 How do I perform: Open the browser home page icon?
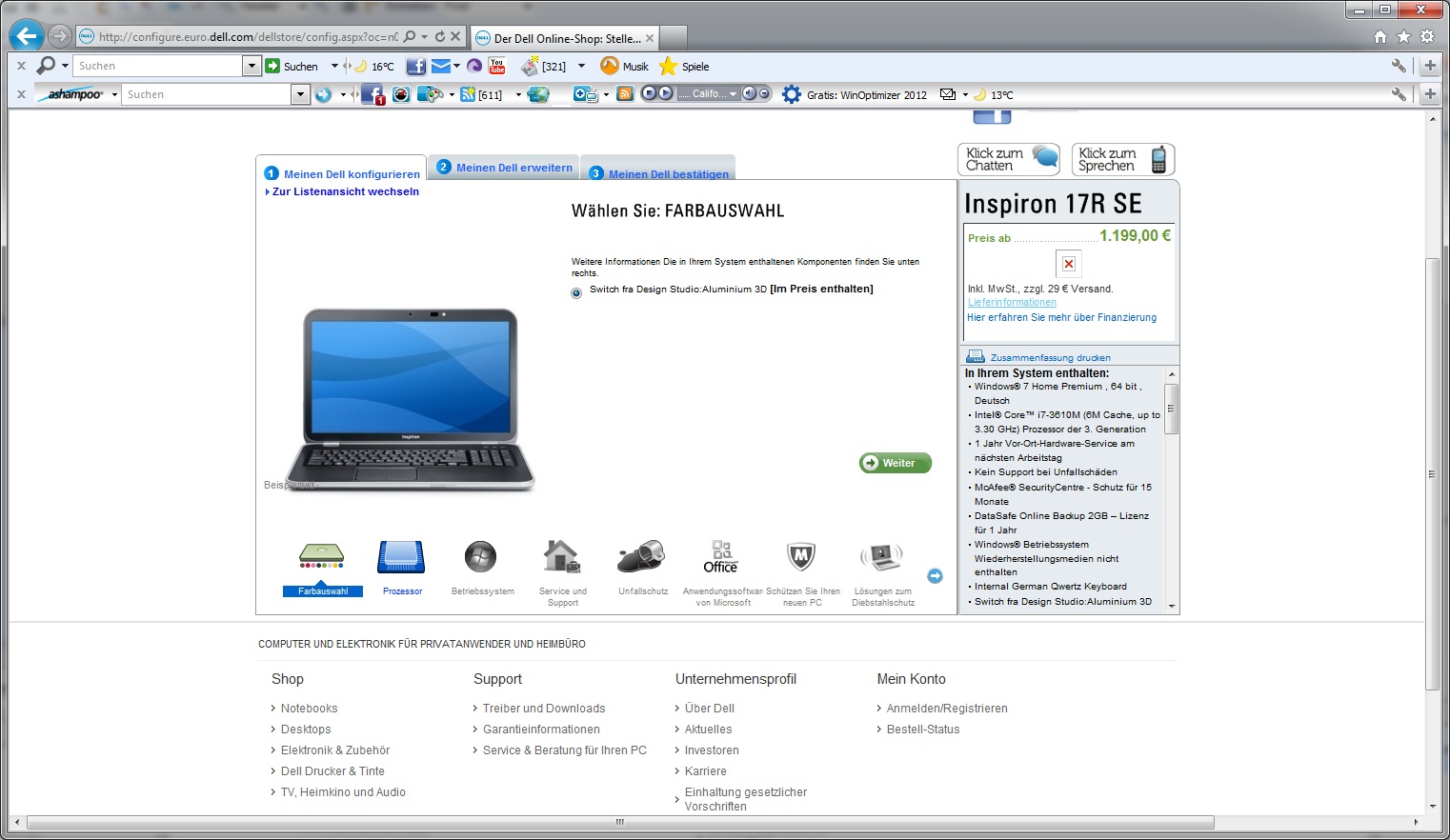pos(1380,36)
